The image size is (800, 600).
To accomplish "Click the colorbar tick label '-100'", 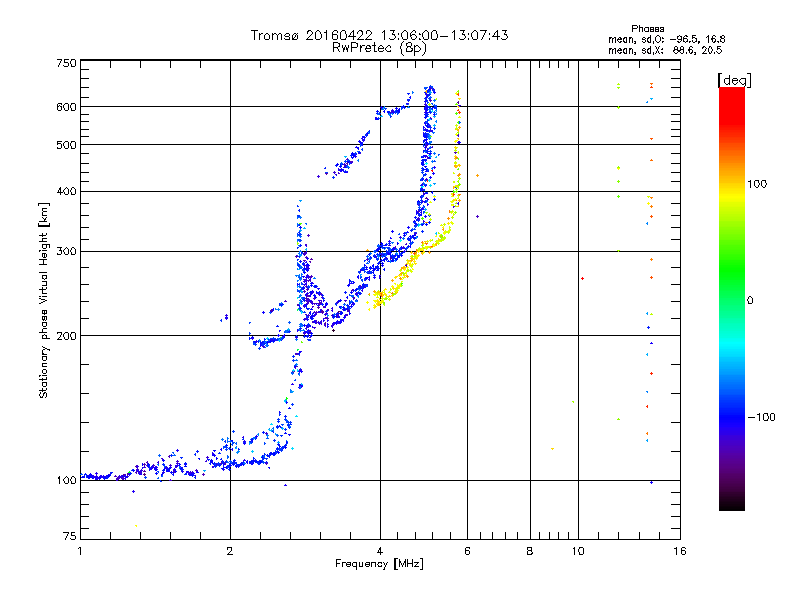I will [x=761, y=417].
